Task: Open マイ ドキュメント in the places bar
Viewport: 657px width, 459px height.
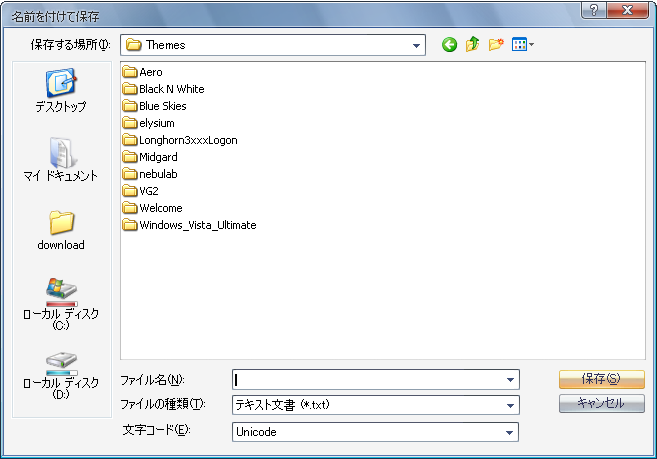Action: 61,159
